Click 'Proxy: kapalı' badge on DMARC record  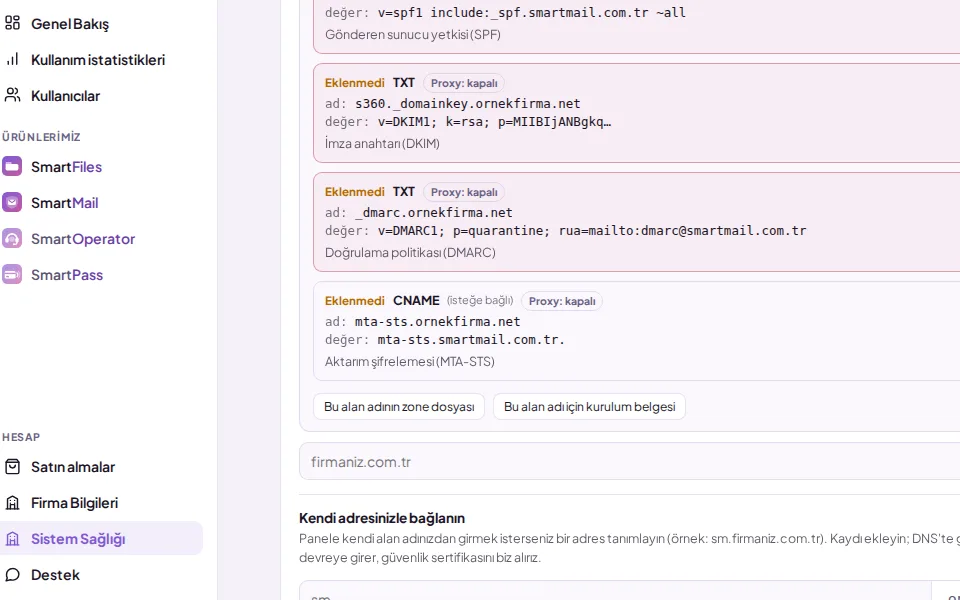tap(464, 192)
